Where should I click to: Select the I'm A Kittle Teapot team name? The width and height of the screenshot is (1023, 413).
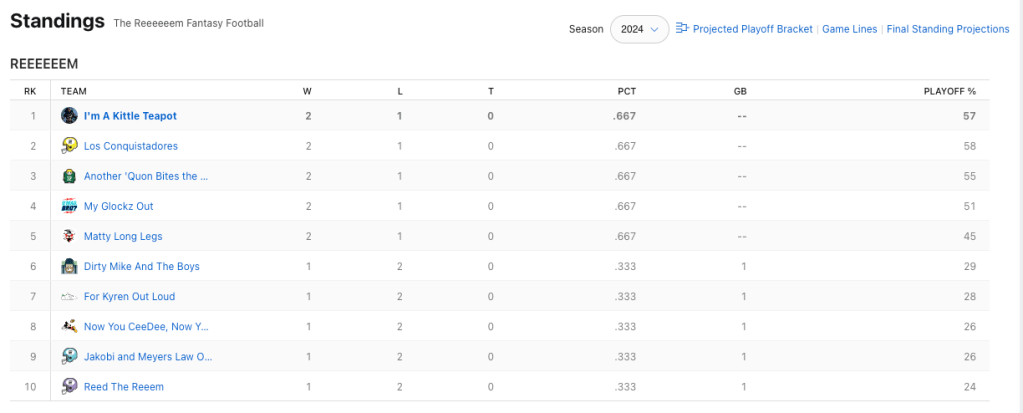[x=130, y=116]
